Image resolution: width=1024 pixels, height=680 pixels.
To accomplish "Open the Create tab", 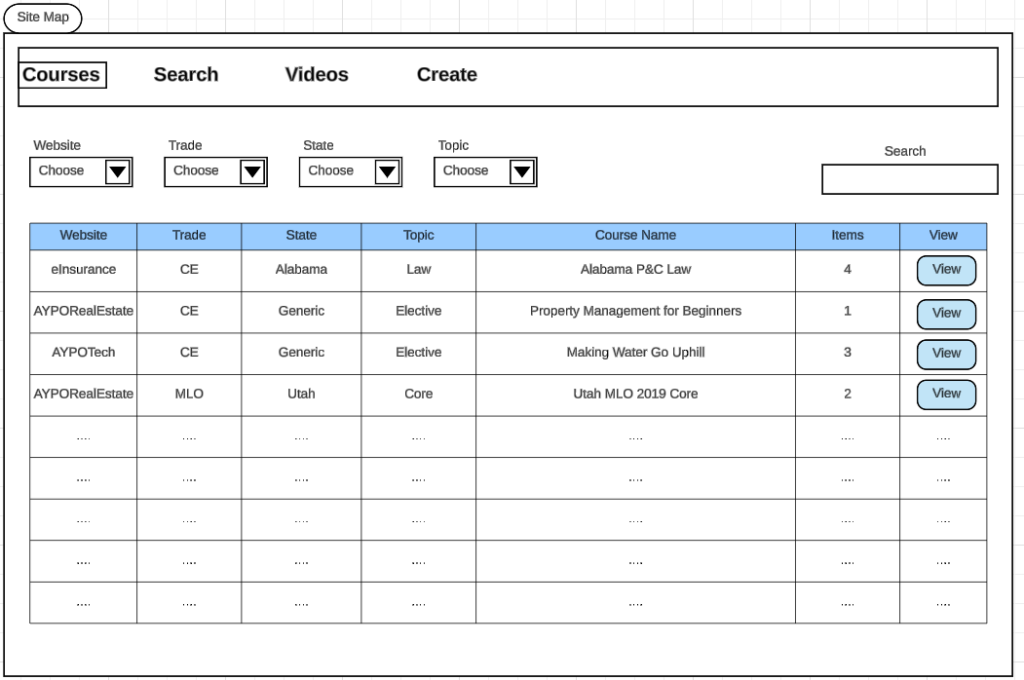I will (x=446, y=75).
